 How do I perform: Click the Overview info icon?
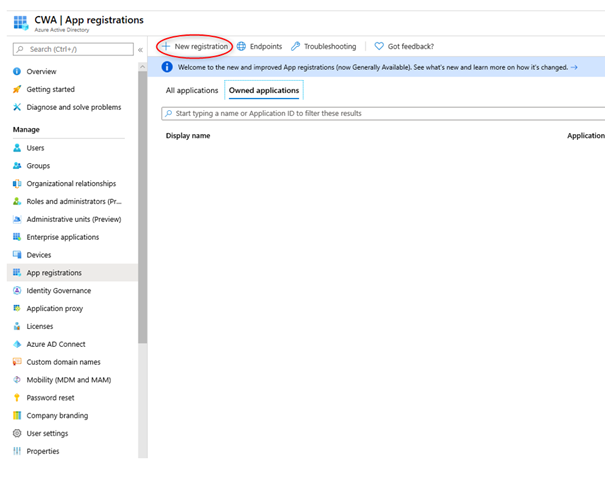pyautogui.click(x=17, y=71)
